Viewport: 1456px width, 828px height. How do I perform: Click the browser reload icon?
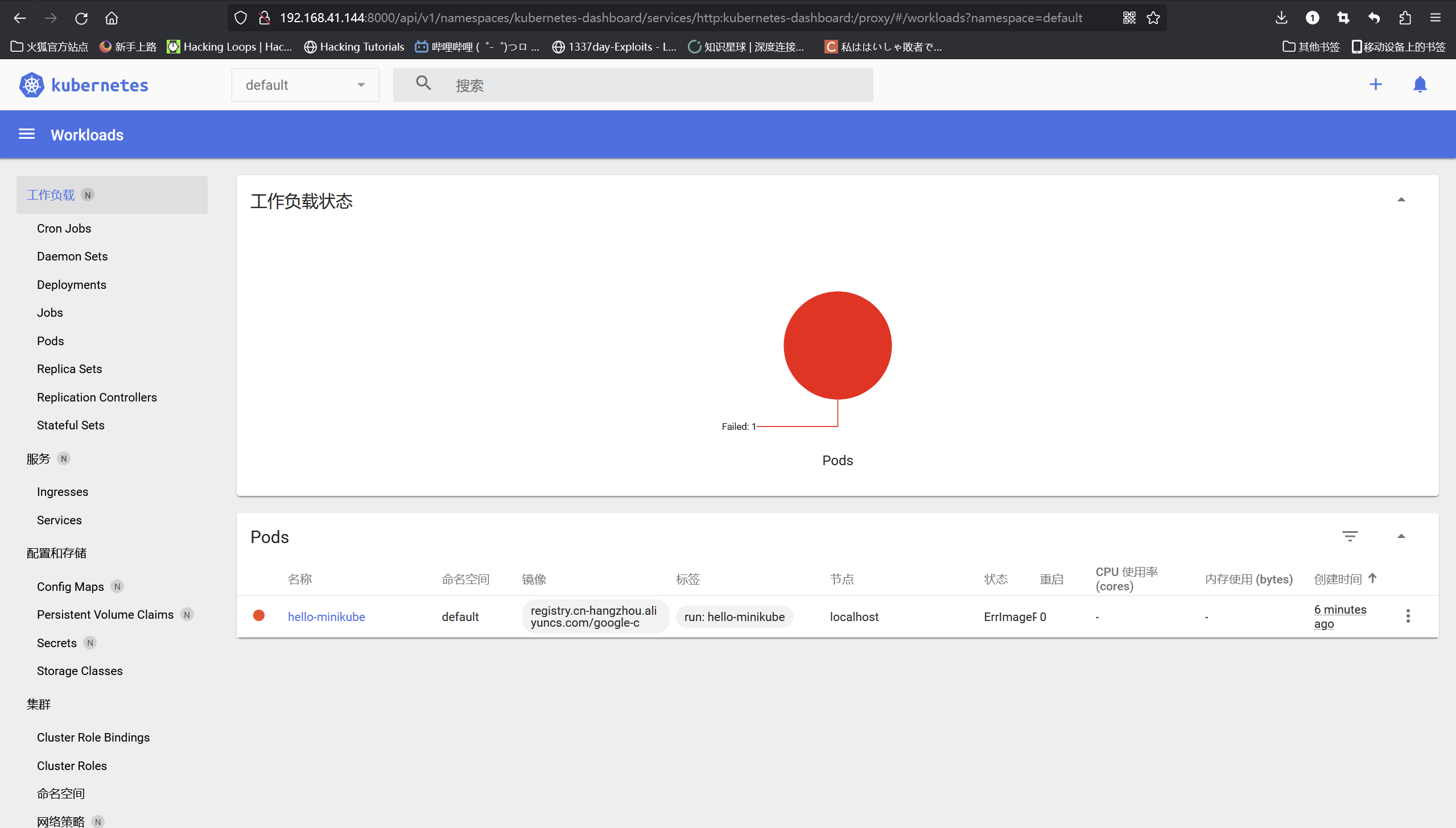coord(81,18)
